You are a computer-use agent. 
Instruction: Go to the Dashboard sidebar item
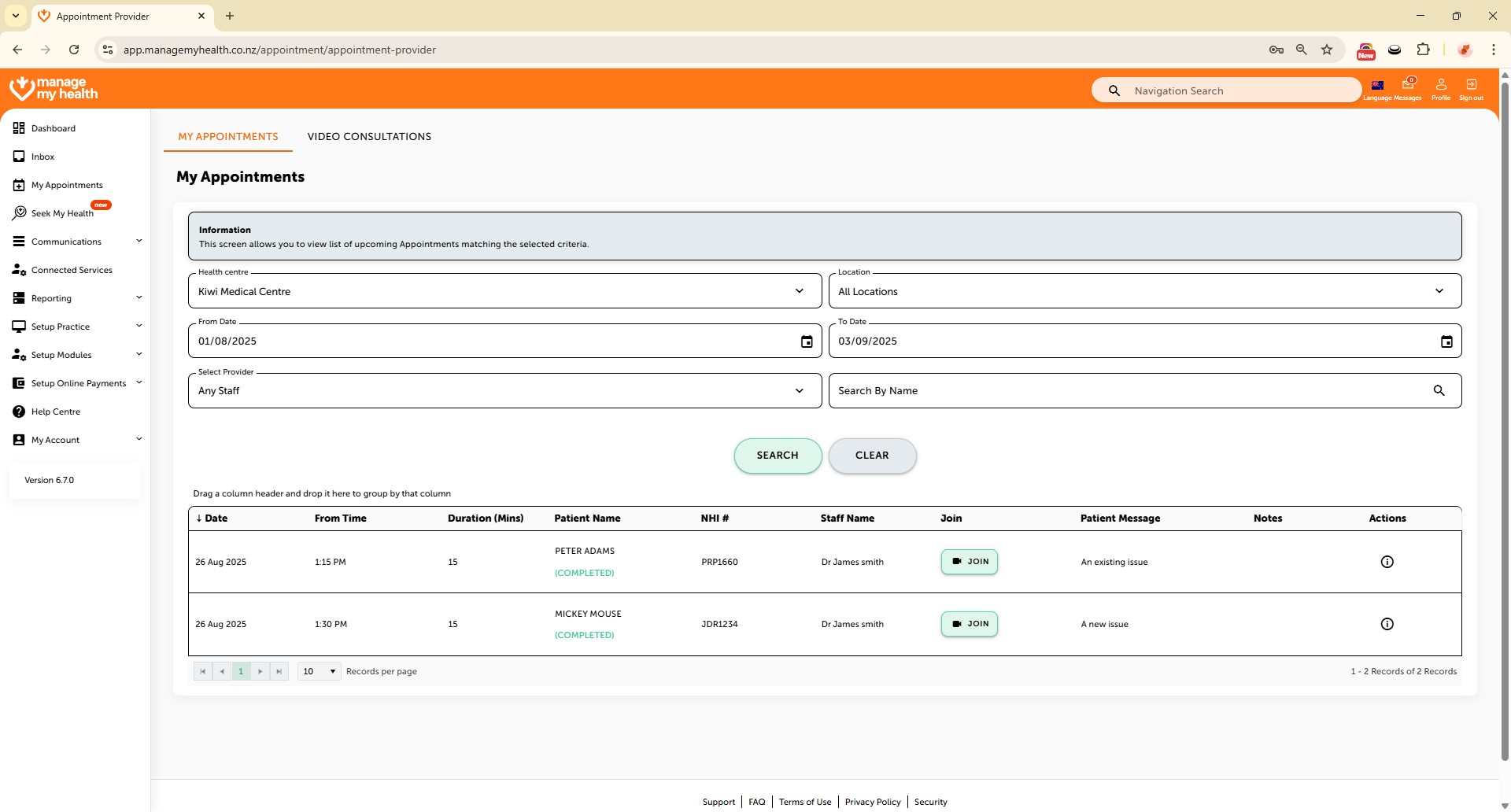tap(54, 128)
